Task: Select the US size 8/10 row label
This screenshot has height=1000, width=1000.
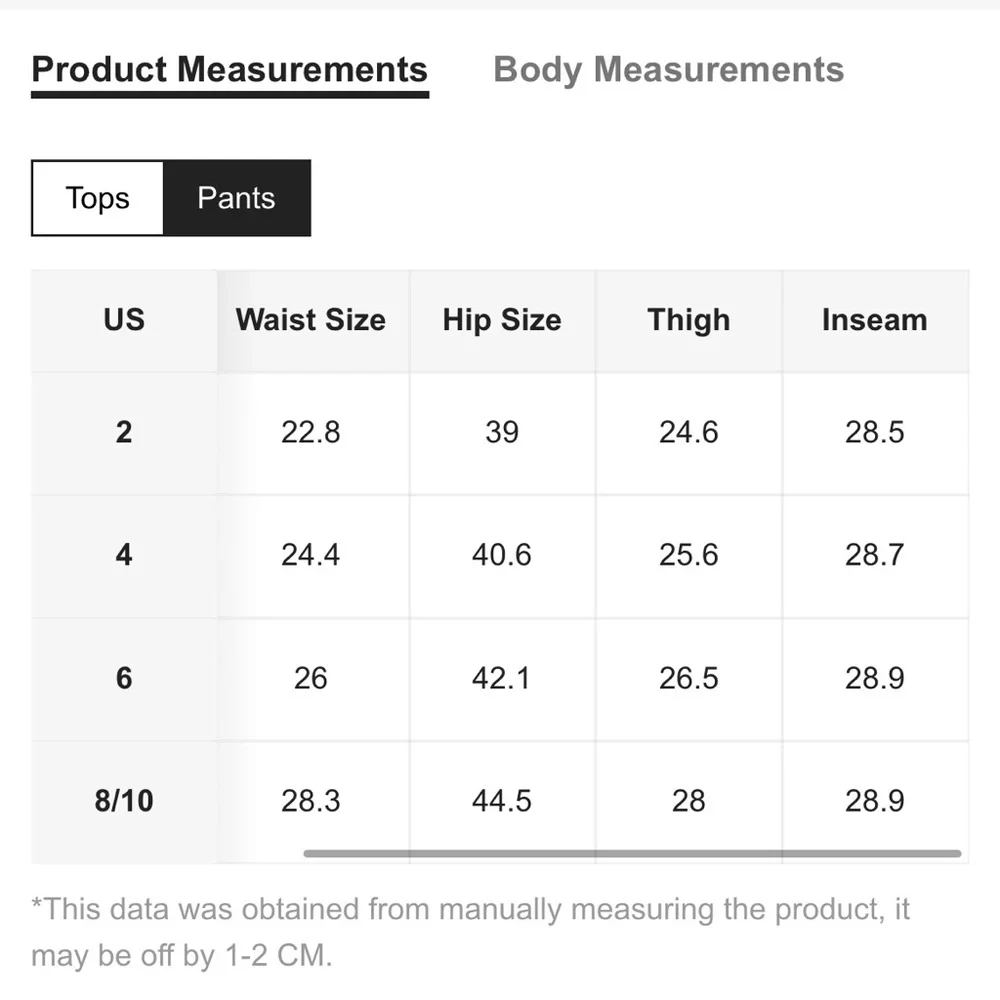Action: point(124,801)
